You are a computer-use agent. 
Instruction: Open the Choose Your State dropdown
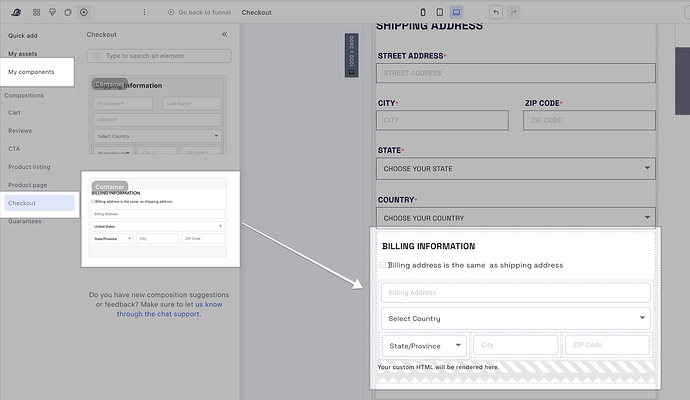click(x=516, y=169)
